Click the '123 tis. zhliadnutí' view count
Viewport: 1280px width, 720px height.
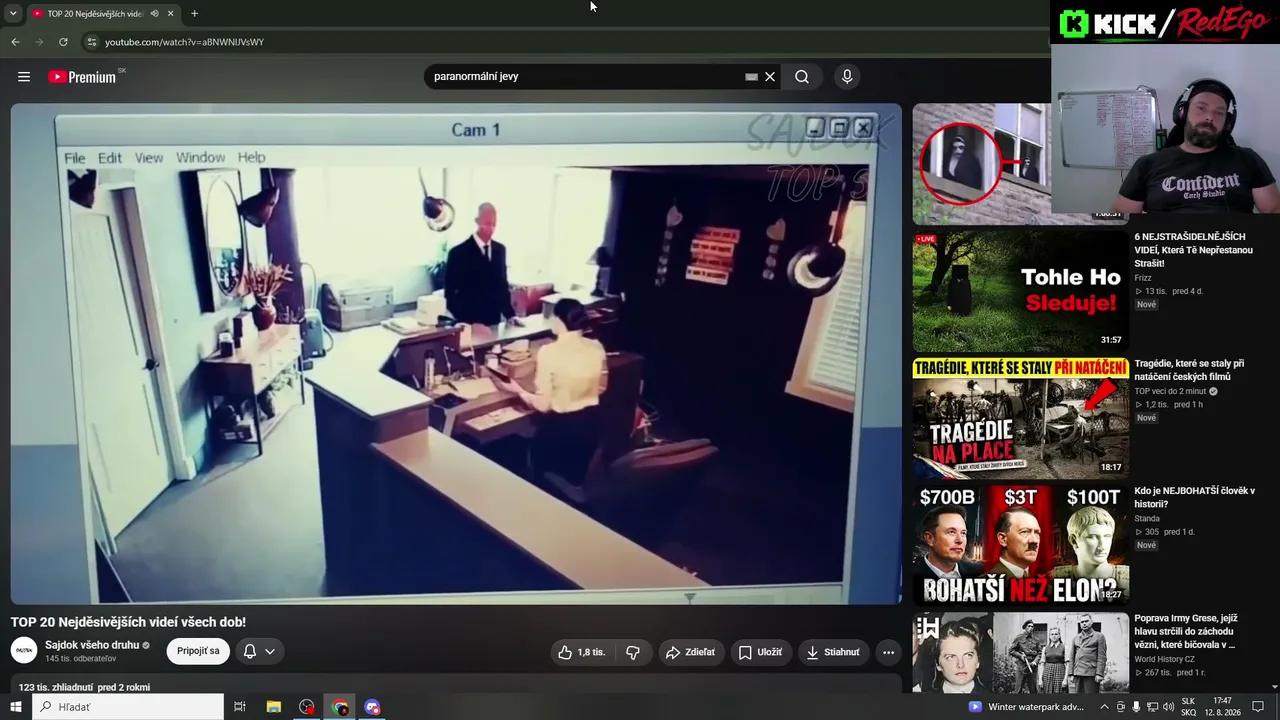click(x=55, y=687)
